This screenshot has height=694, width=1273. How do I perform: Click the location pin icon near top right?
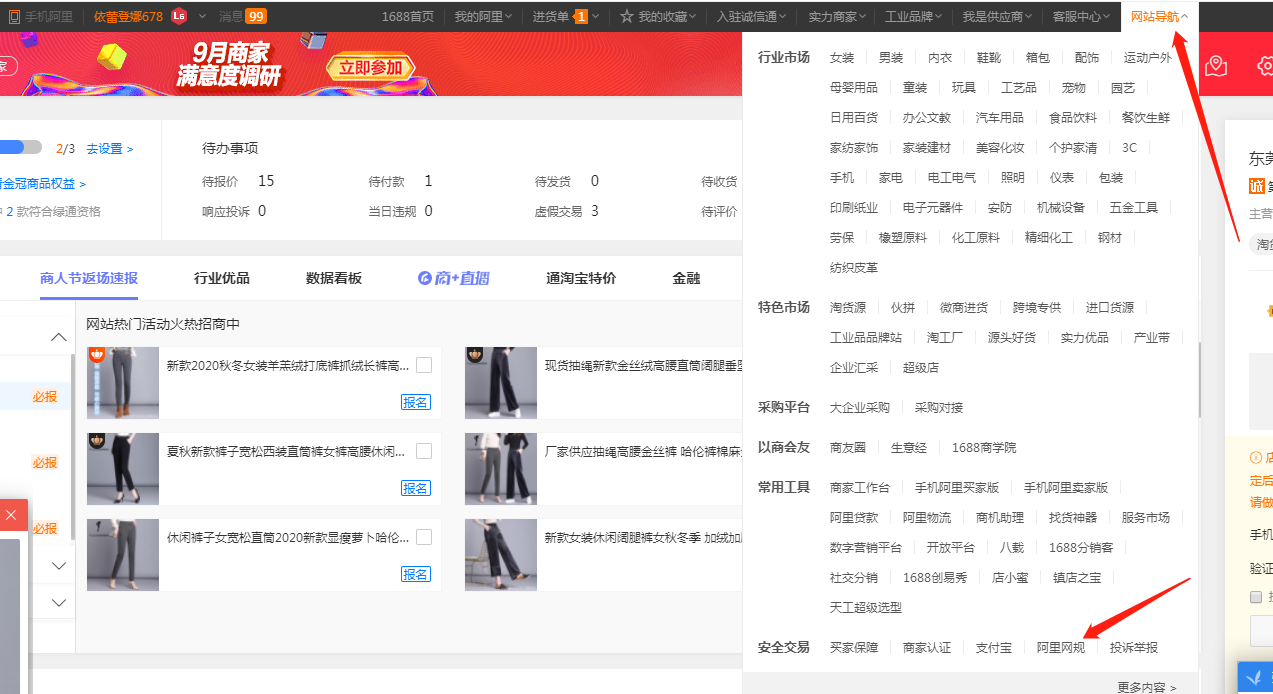(x=1215, y=65)
